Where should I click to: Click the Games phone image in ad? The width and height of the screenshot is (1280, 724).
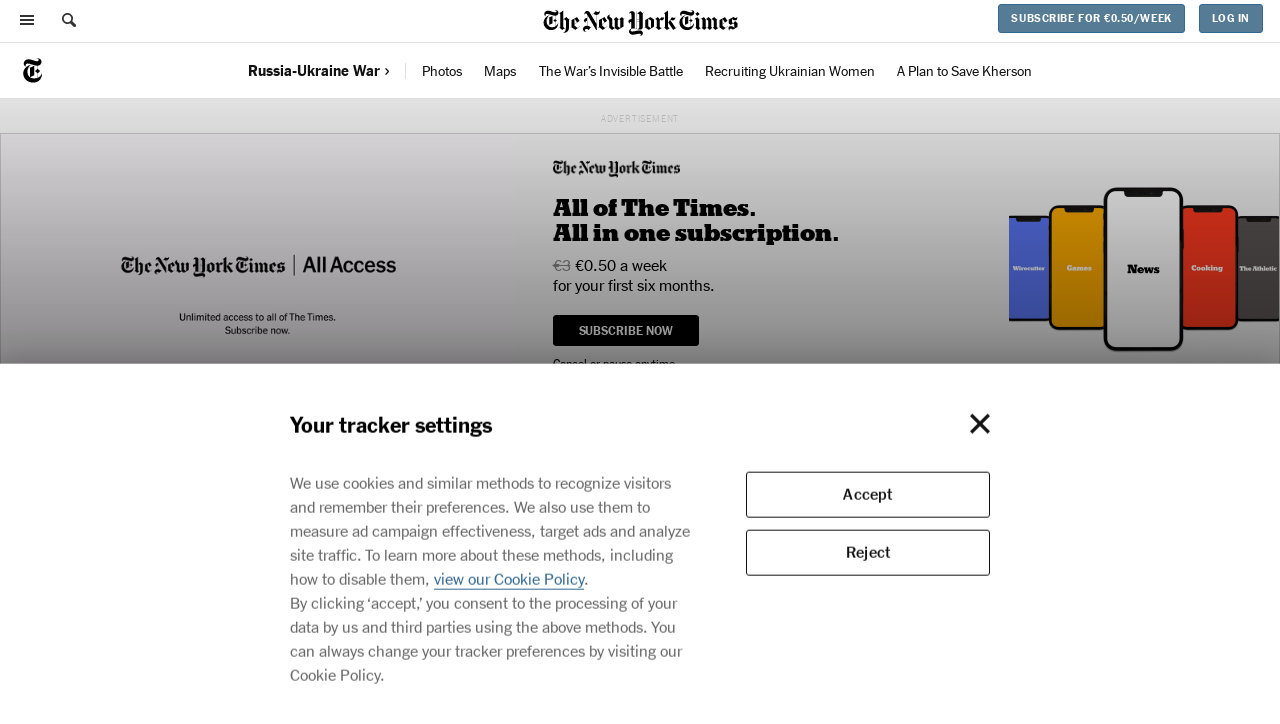point(1078,267)
